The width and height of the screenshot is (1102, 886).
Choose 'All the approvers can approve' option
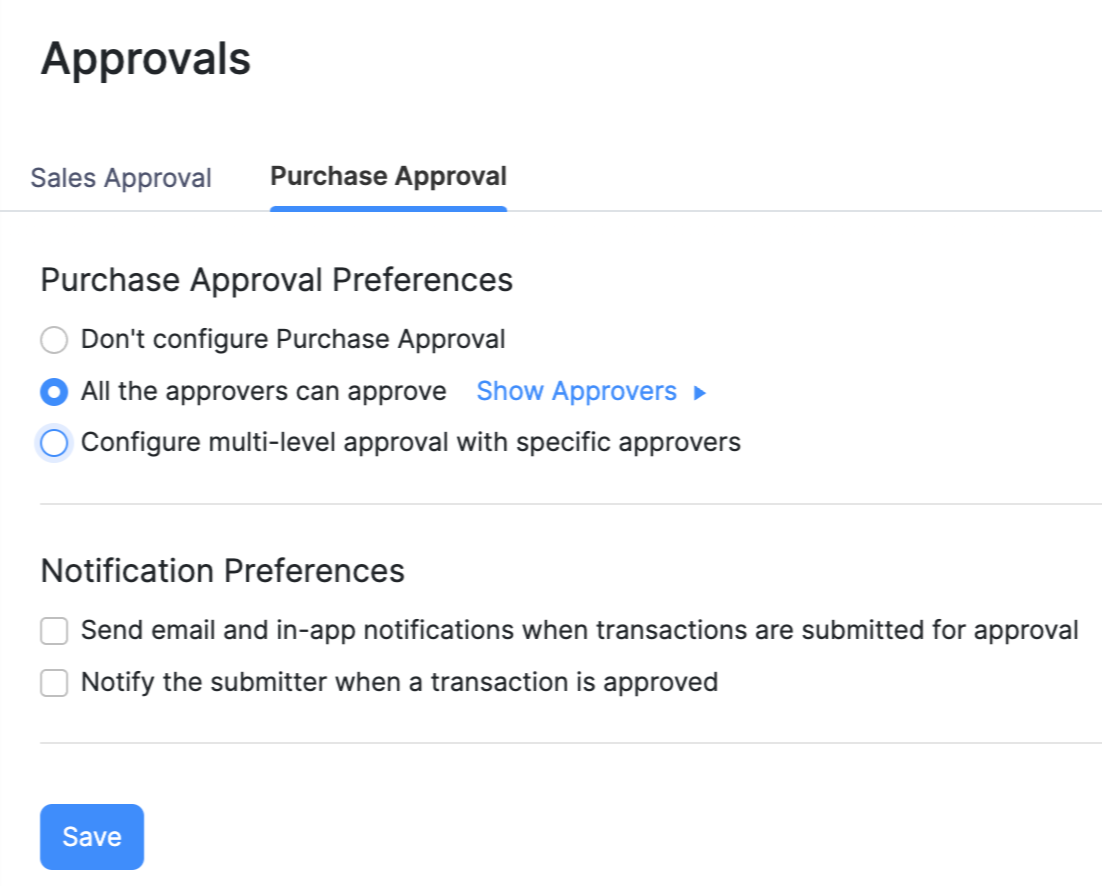pyautogui.click(x=53, y=391)
